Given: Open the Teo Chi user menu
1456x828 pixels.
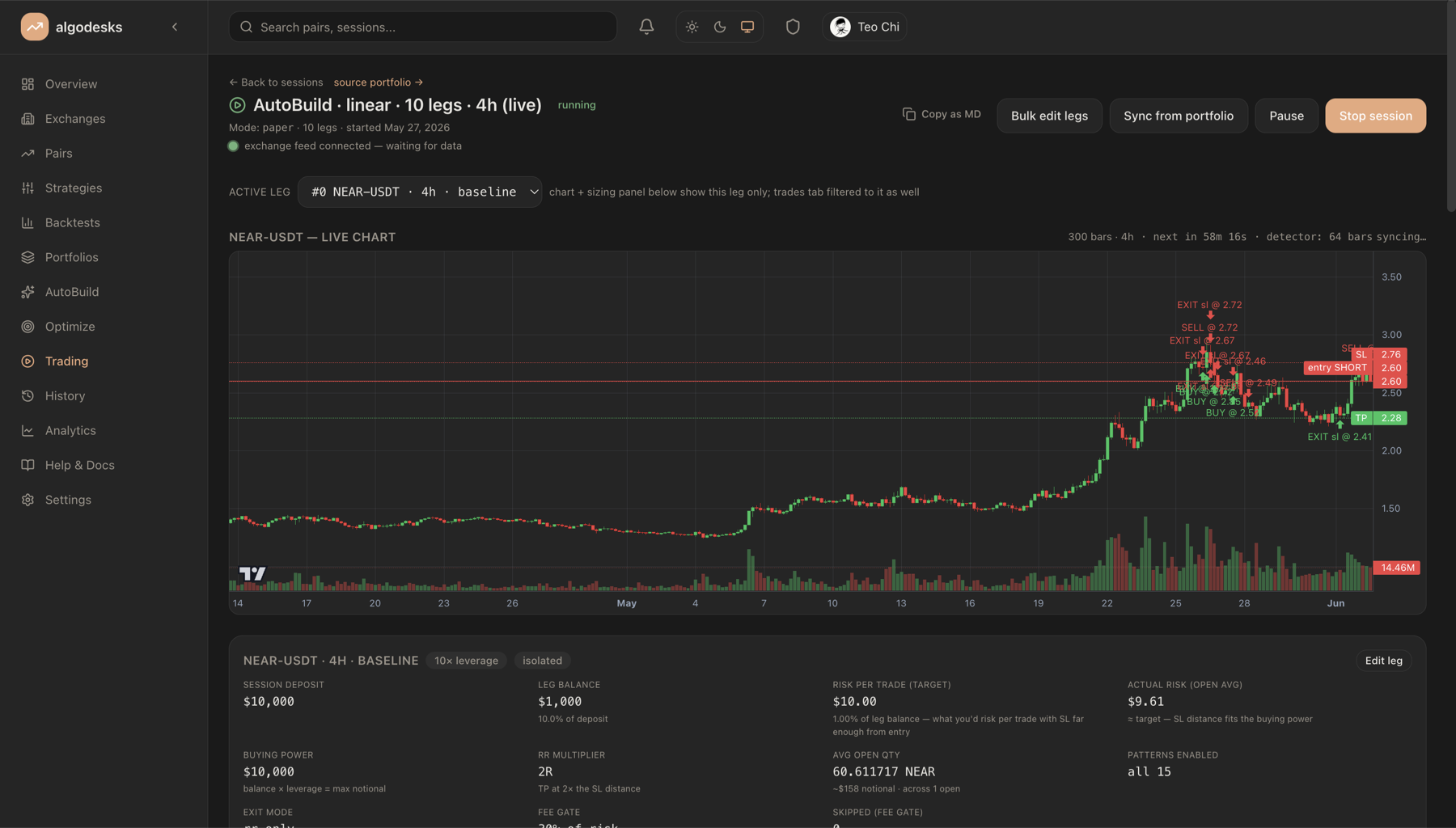Looking at the screenshot, I should pos(865,27).
